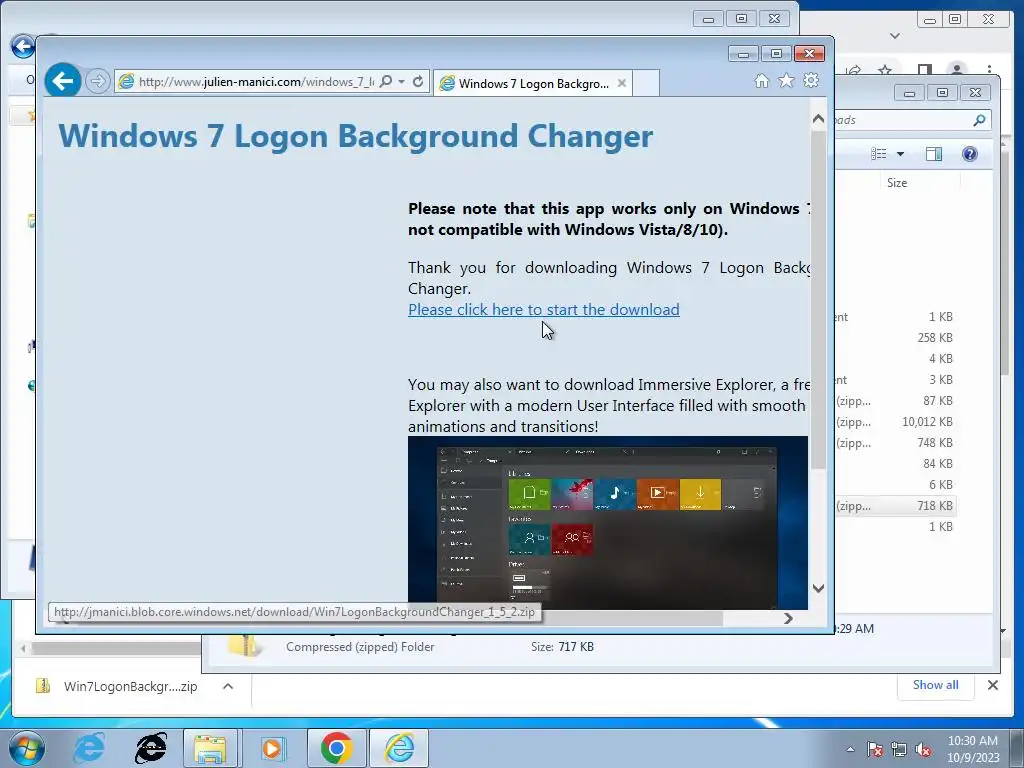Click 'Please click here to start the download' link
Screen dimensions: 1024x768
(x=543, y=310)
